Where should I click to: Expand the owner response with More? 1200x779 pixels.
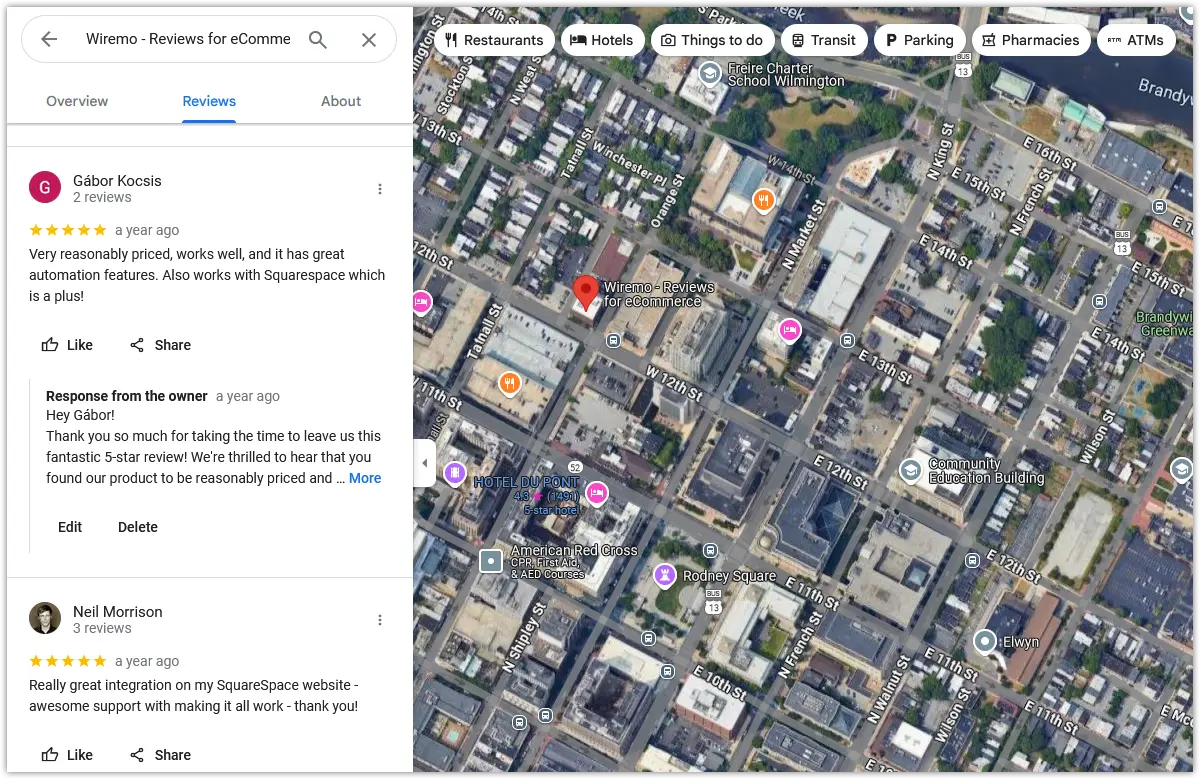(x=364, y=478)
